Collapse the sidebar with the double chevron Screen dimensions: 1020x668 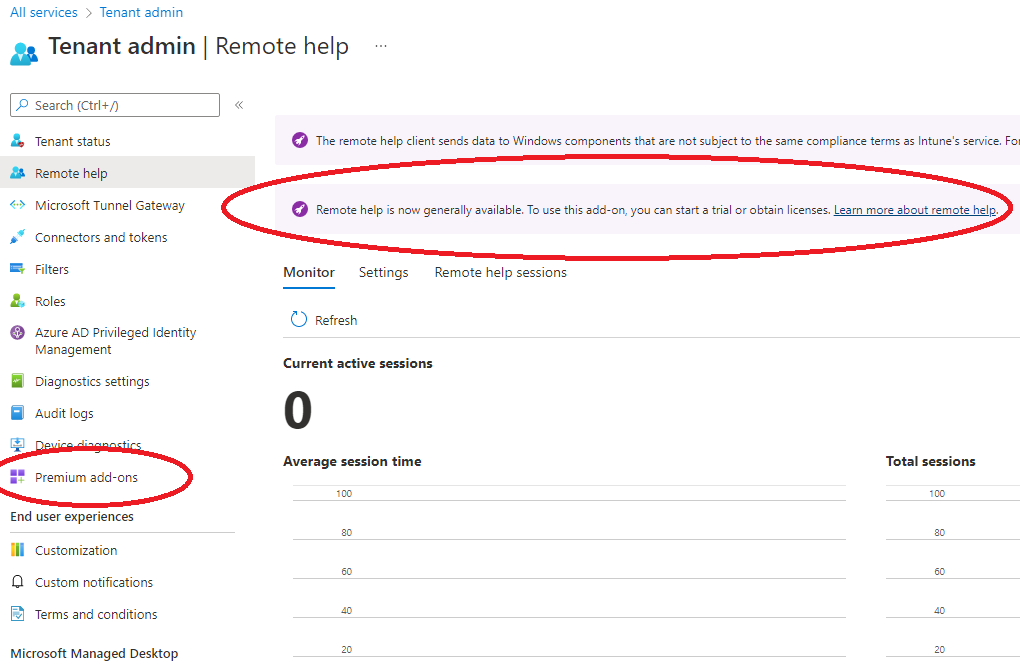239,105
